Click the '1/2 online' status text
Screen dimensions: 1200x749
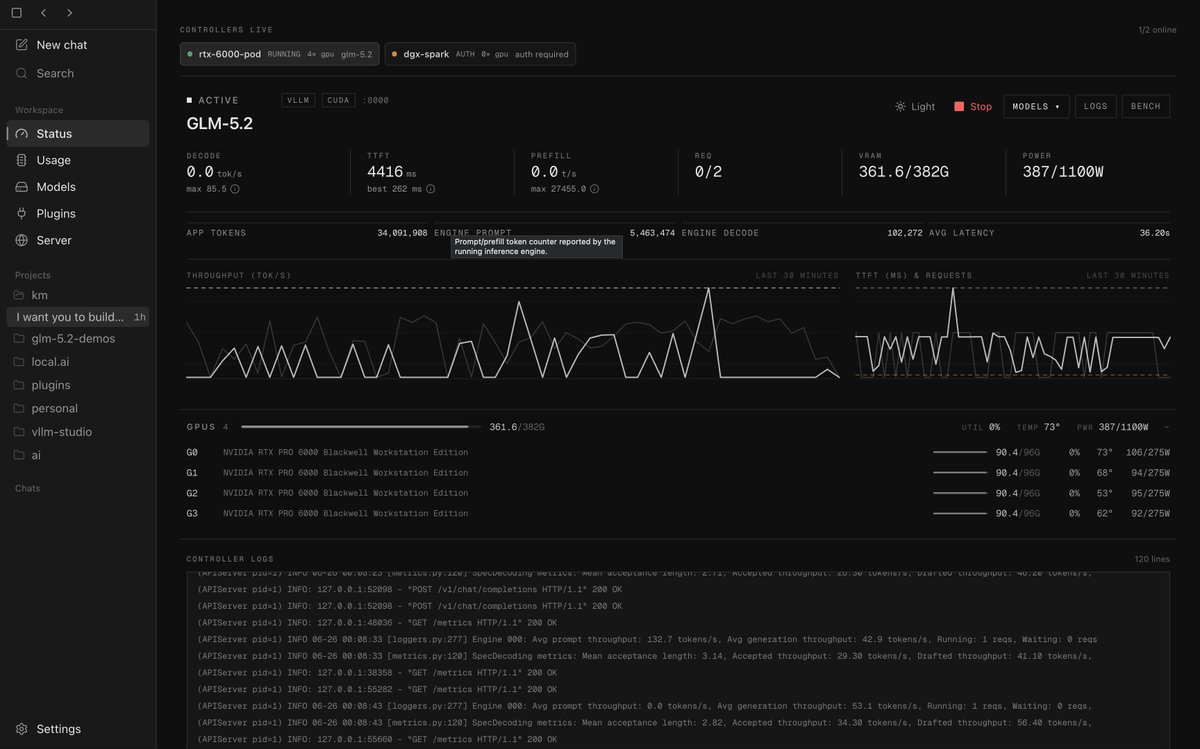pos(1157,30)
